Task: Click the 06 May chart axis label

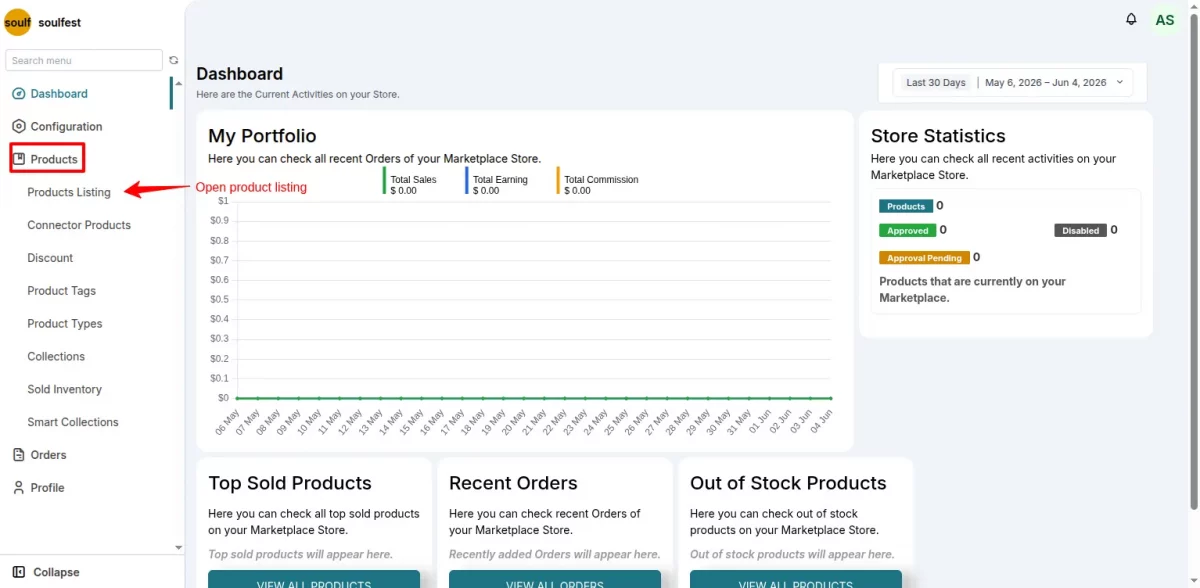Action: pos(226,421)
